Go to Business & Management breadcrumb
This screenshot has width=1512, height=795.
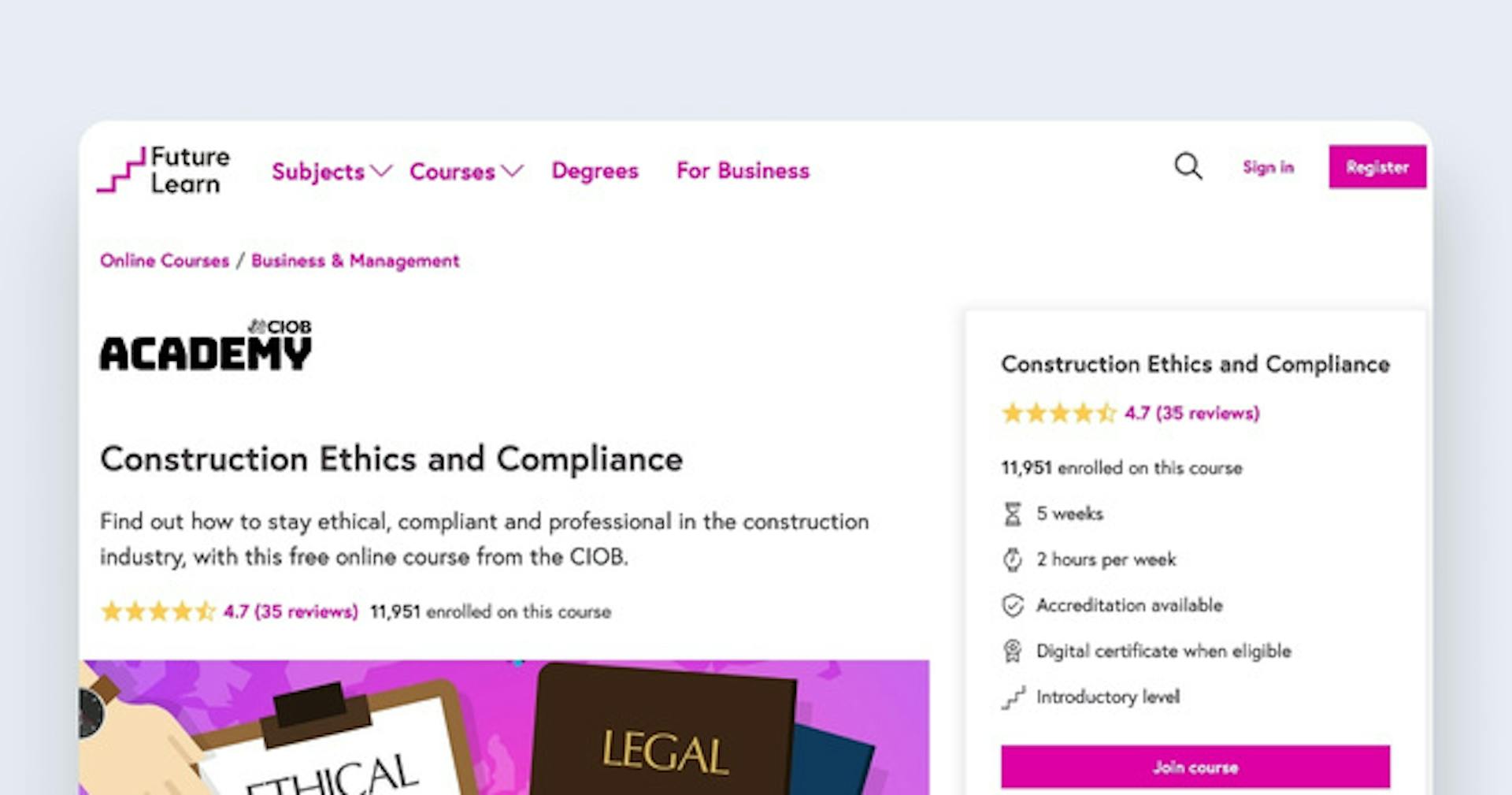click(x=355, y=260)
